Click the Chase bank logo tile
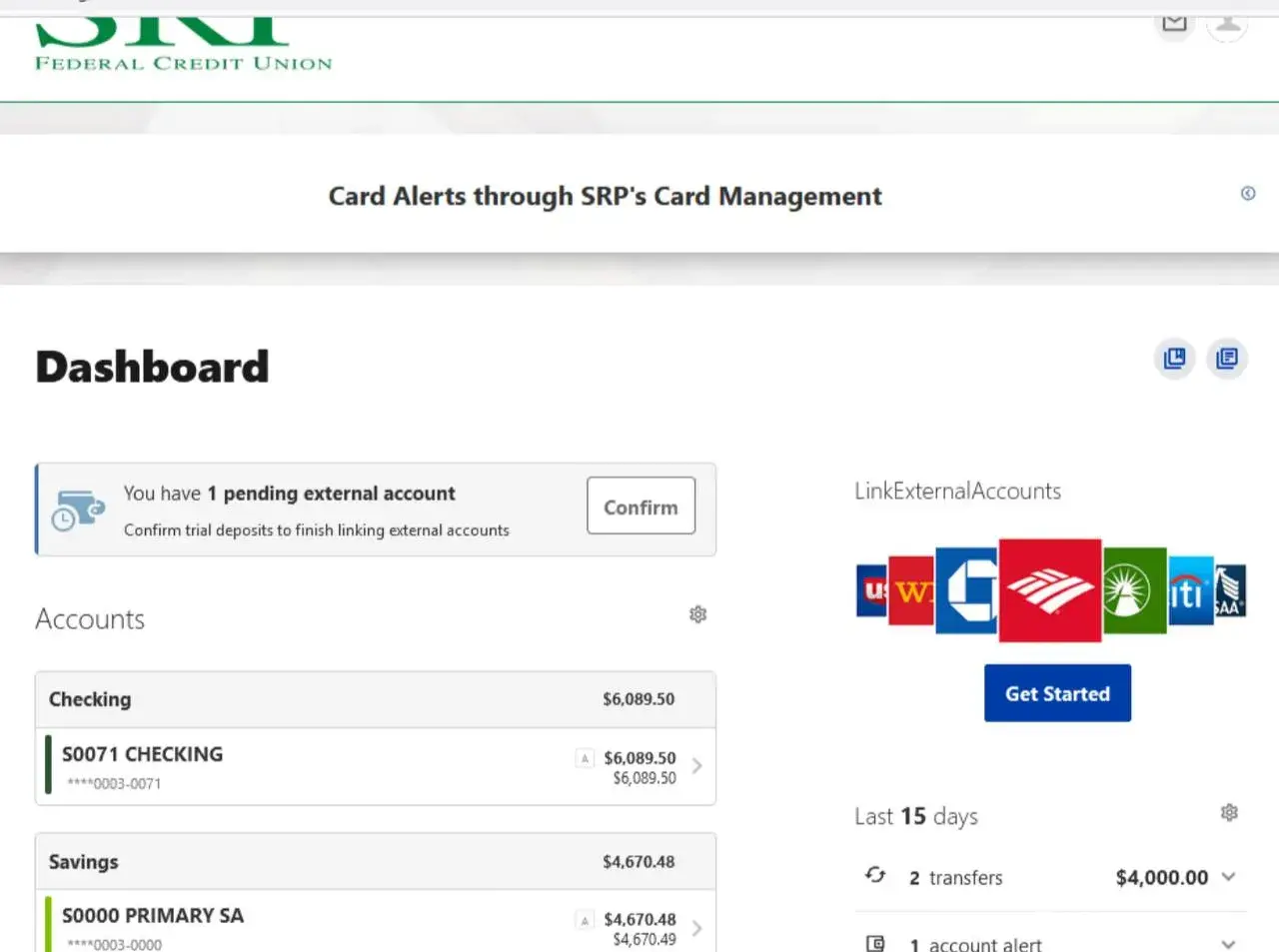The width and height of the screenshot is (1279, 952). click(966, 590)
